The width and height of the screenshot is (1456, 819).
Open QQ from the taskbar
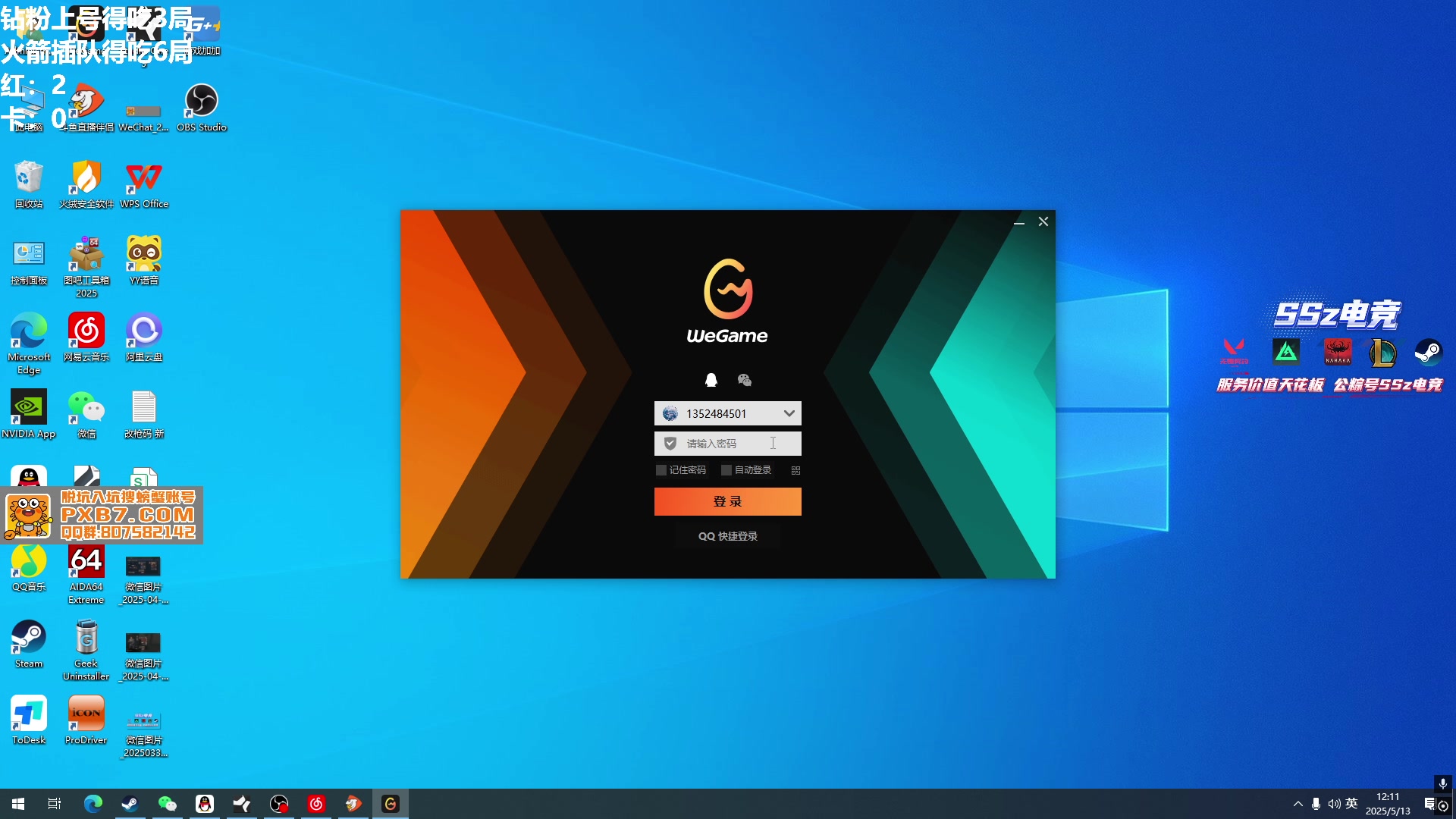click(205, 804)
